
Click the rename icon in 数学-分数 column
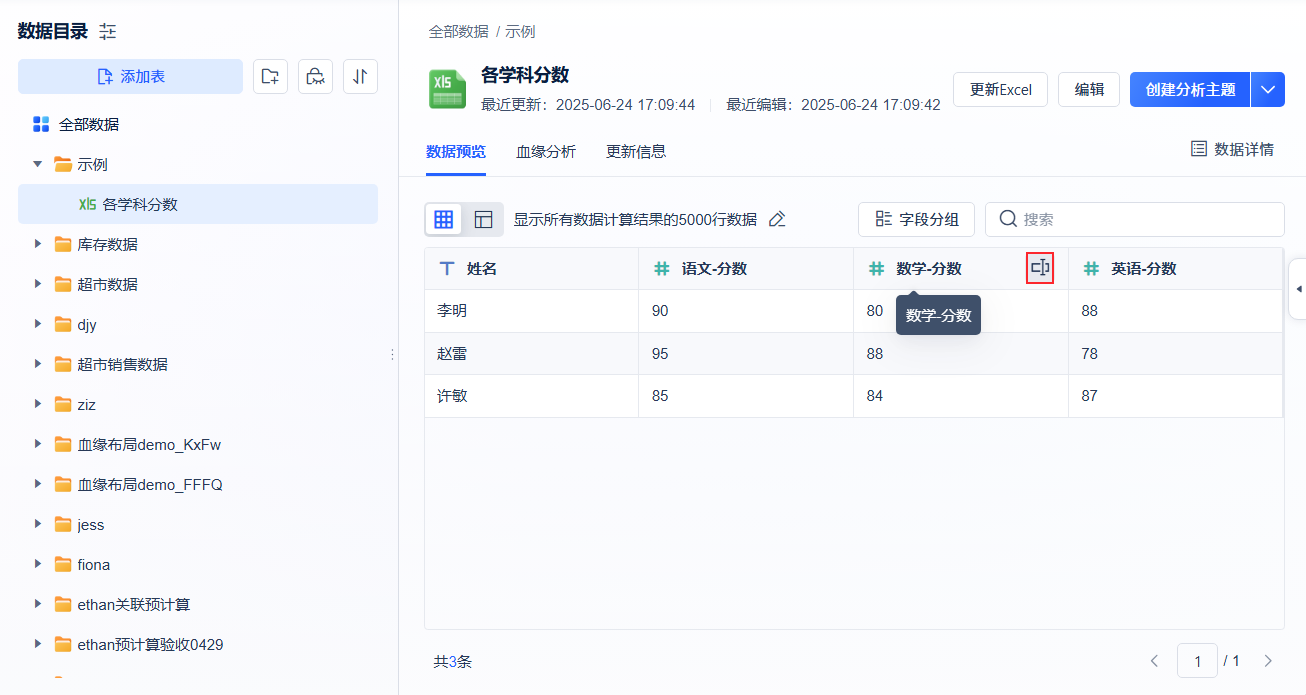[x=1040, y=268]
